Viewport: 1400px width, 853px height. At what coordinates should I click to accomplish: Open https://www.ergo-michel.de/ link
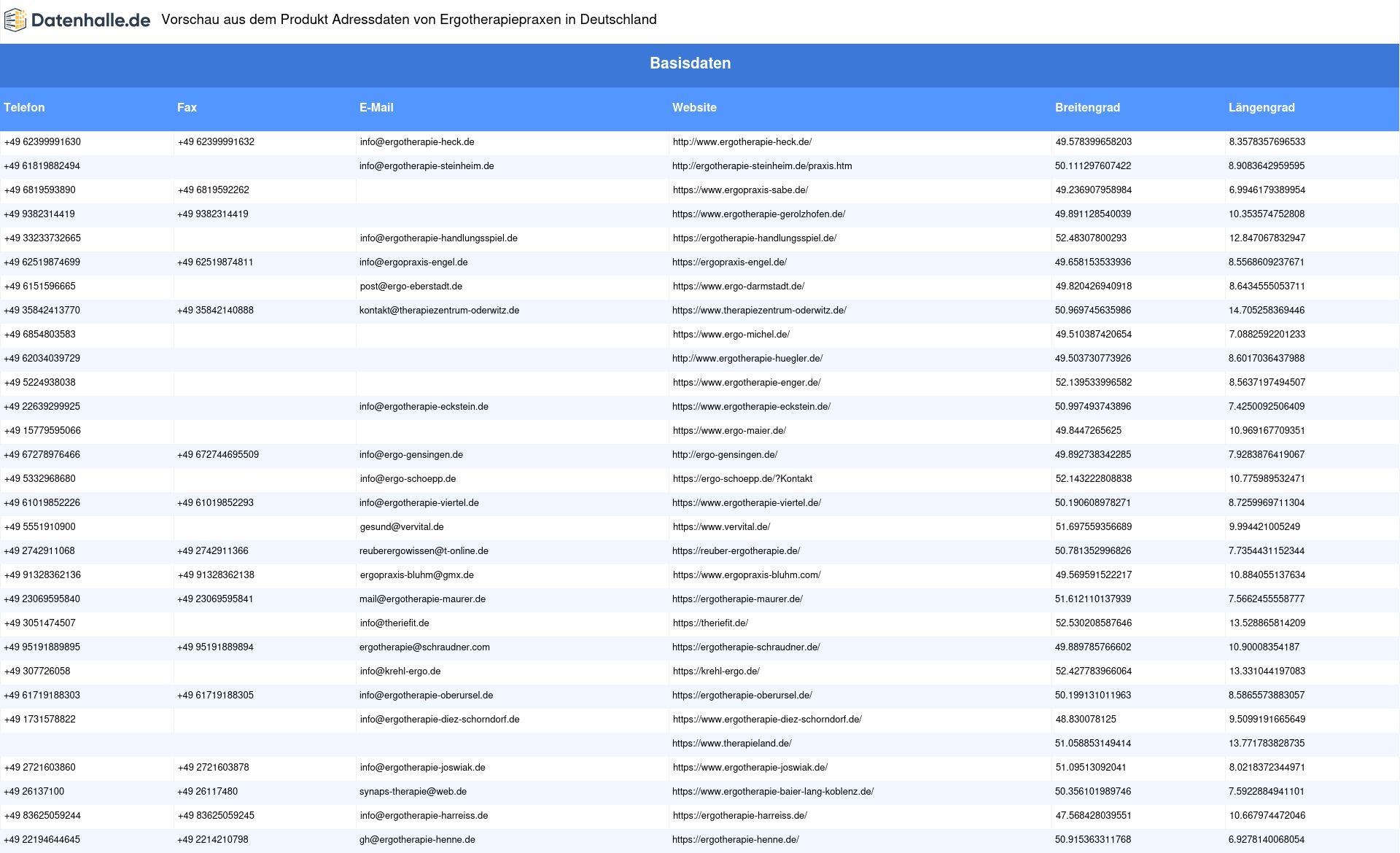[x=731, y=335]
